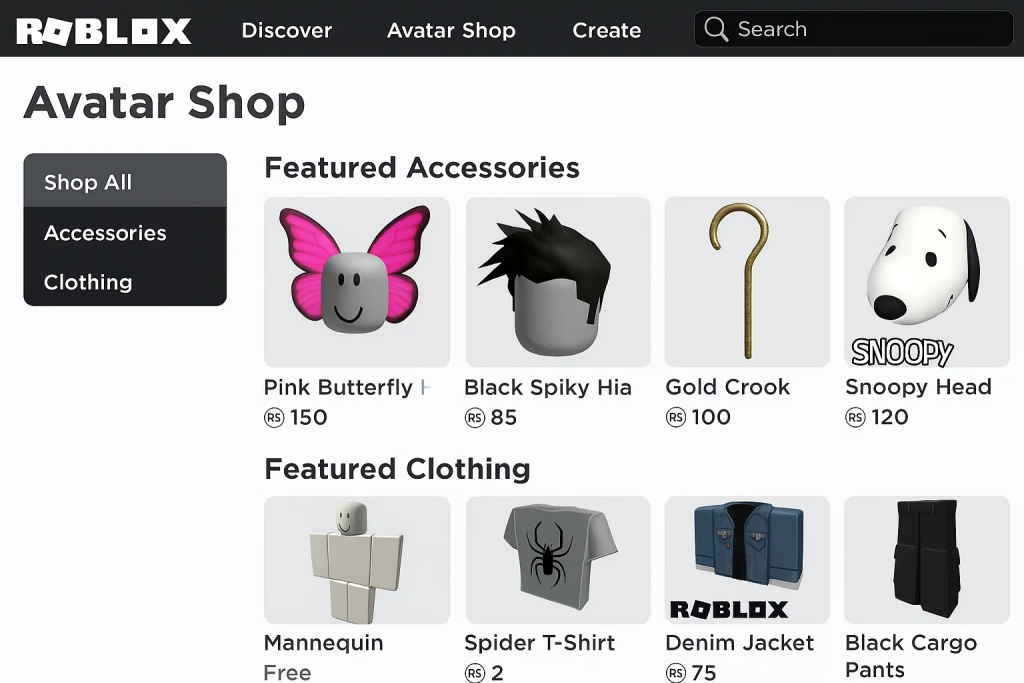This screenshot has width=1024, height=683.
Task: Switch to Clothing category in sidebar
Action: (125, 282)
